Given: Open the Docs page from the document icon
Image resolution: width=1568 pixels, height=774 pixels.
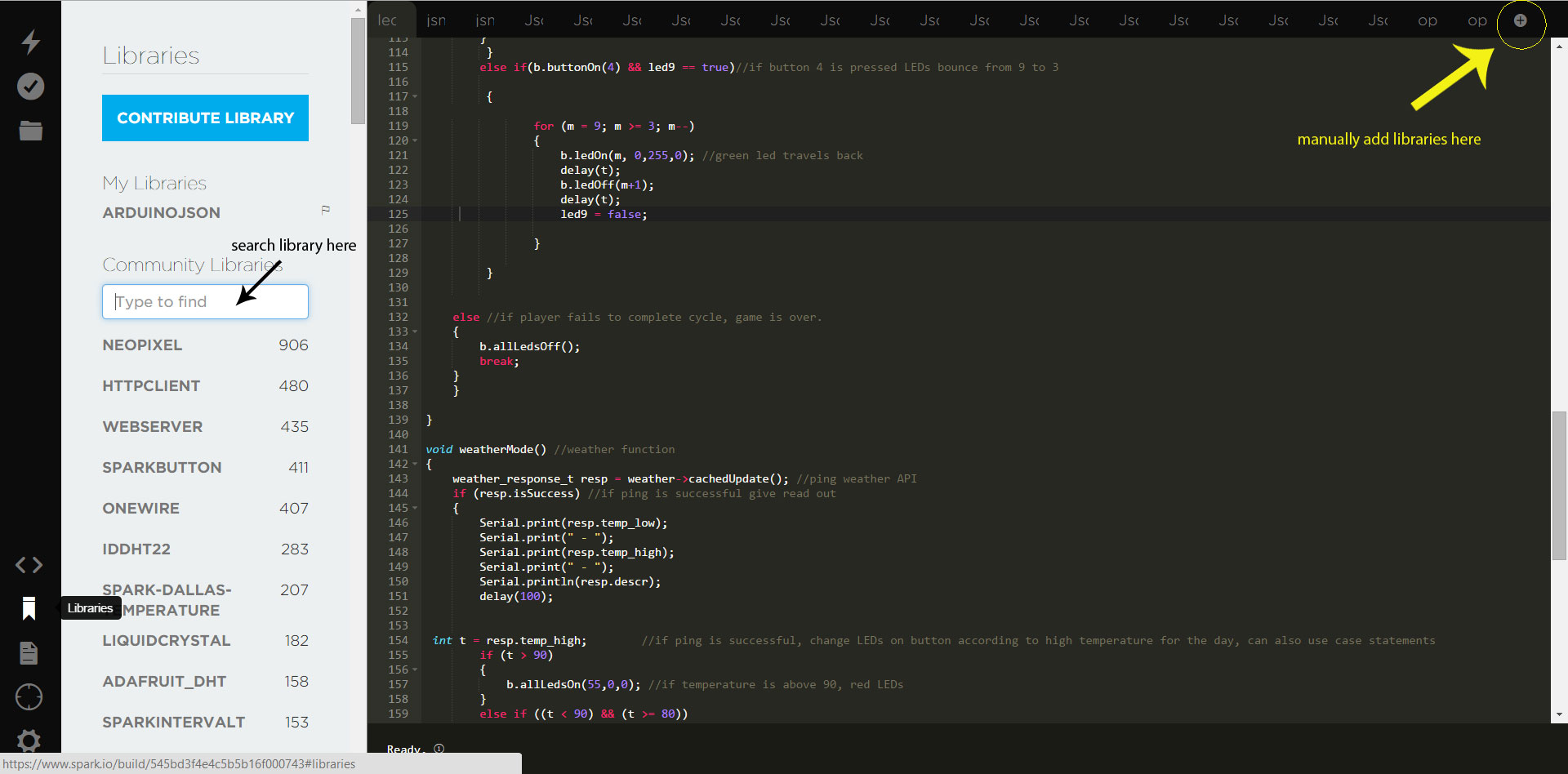Looking at the screenshot, I should (x=29, y=652).
